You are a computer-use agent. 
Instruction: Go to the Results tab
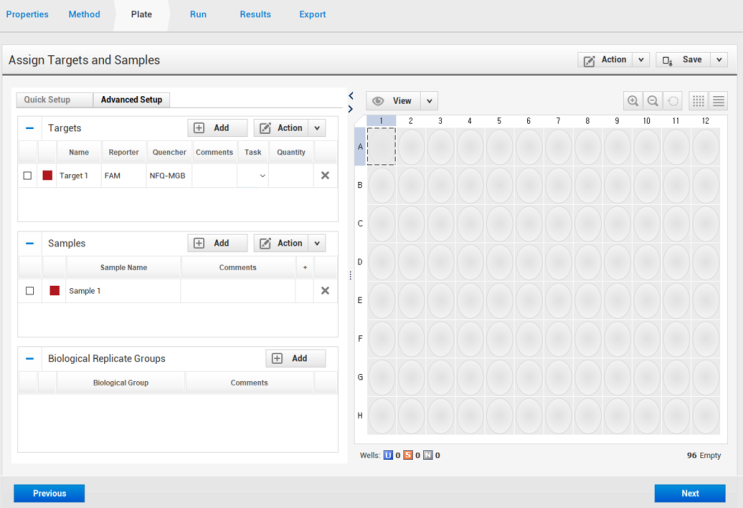[x=255, y=14]
